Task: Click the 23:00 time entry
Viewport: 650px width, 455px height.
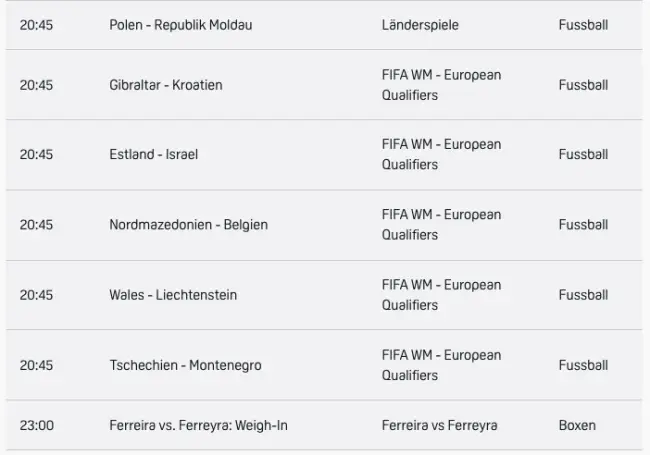Action: click(36, 426)
